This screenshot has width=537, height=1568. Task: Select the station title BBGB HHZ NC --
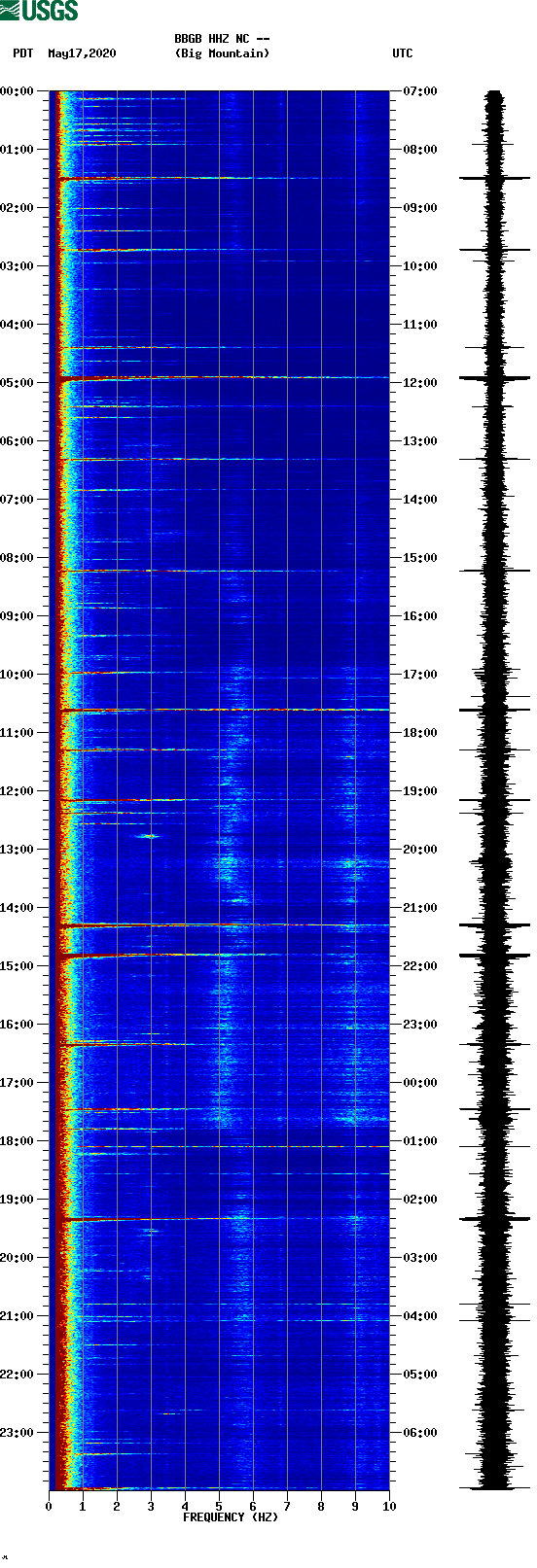point(222,39)
